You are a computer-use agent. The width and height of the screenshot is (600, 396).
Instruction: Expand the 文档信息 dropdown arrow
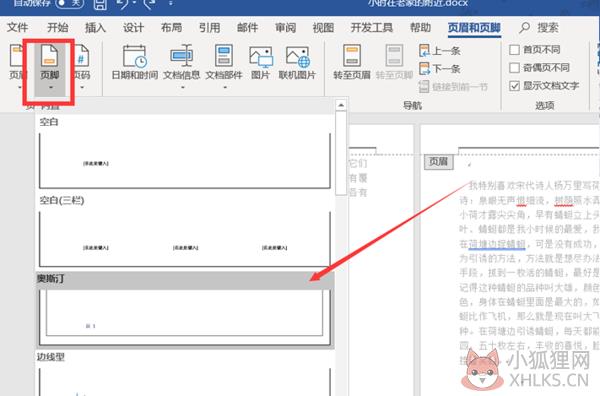(x=183, y=88)
